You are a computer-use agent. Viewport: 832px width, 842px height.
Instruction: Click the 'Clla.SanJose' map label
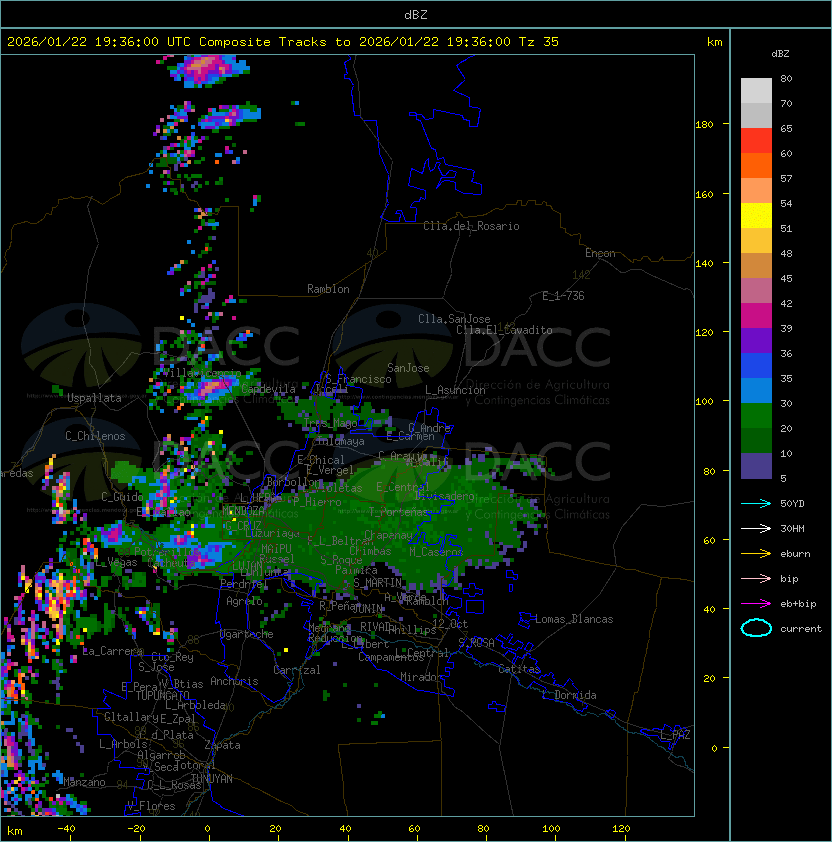[454, 319]
